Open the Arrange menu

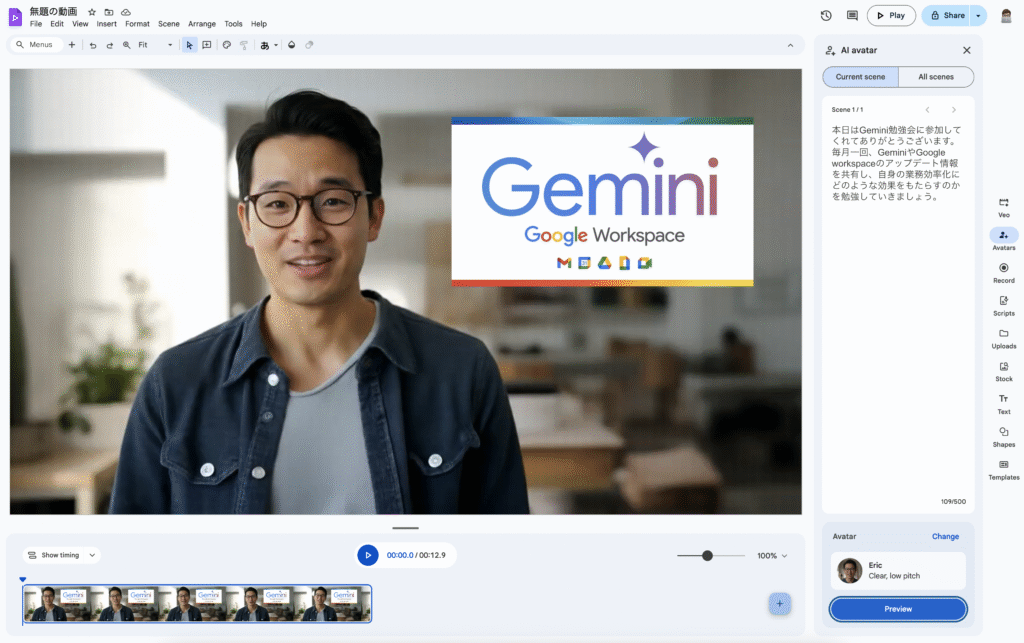point(202,24)
